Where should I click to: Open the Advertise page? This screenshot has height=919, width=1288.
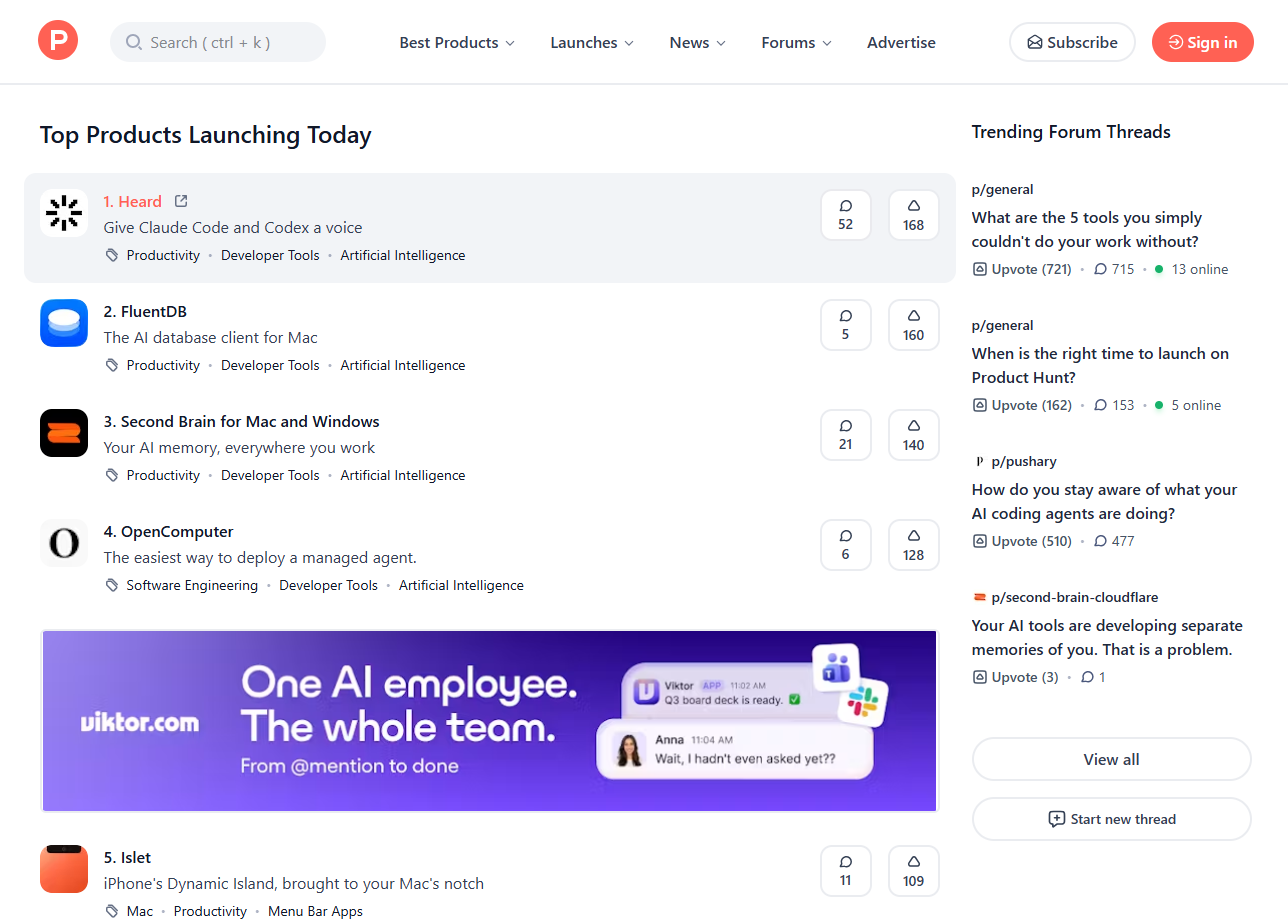coord(901,42)
